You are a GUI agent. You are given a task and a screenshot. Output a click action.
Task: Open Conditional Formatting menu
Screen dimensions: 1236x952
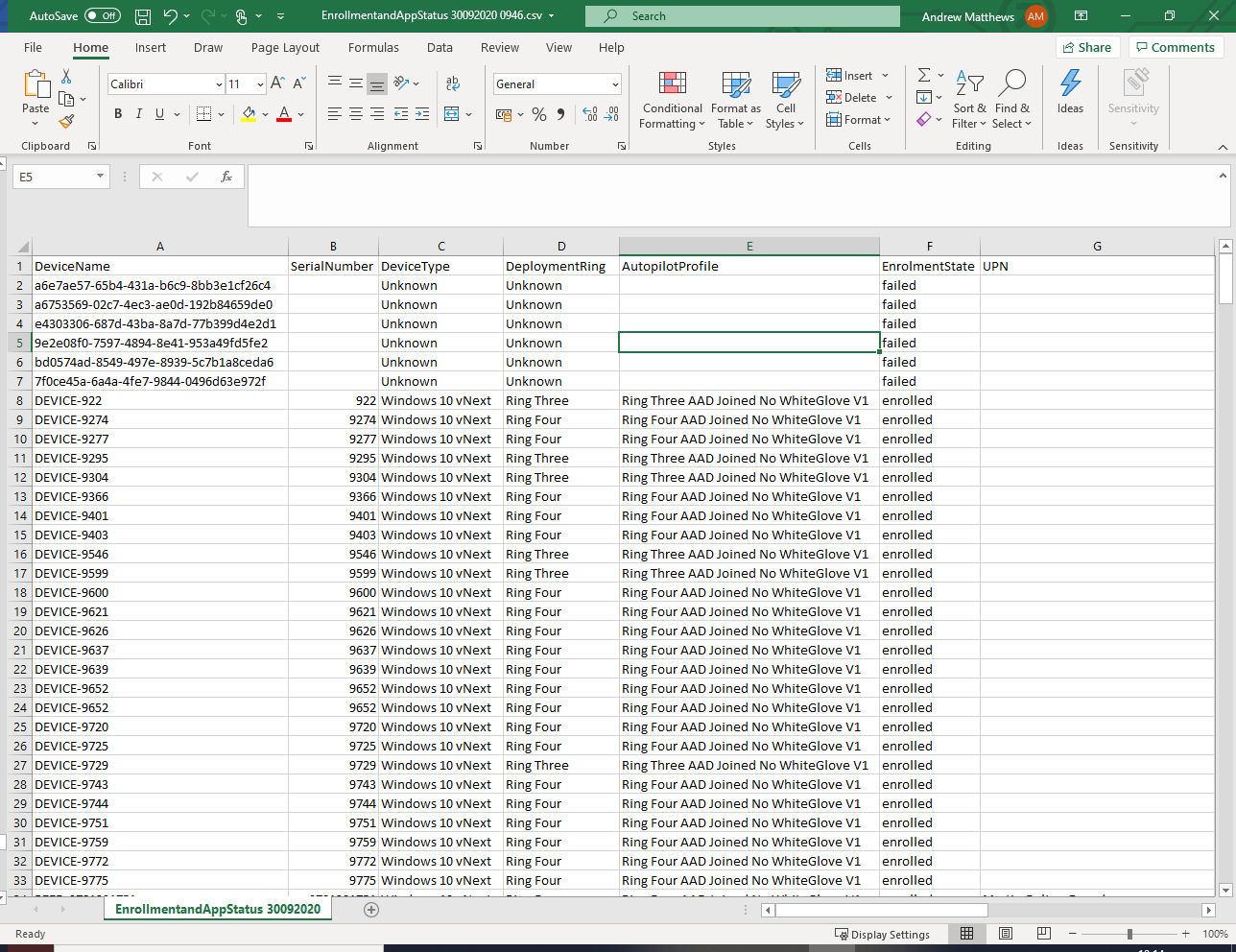click(x=673, y=100)
